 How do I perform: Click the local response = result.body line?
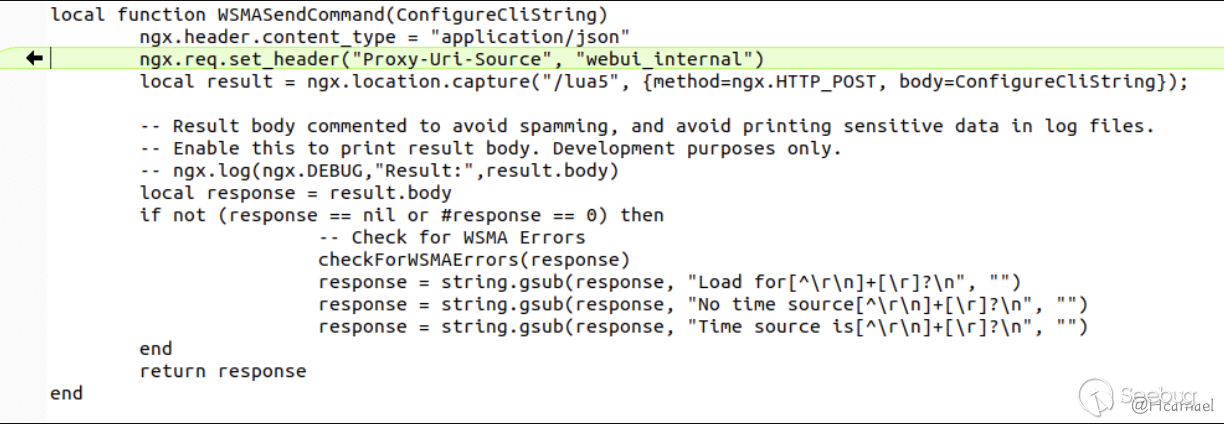(x=296, y=192)
